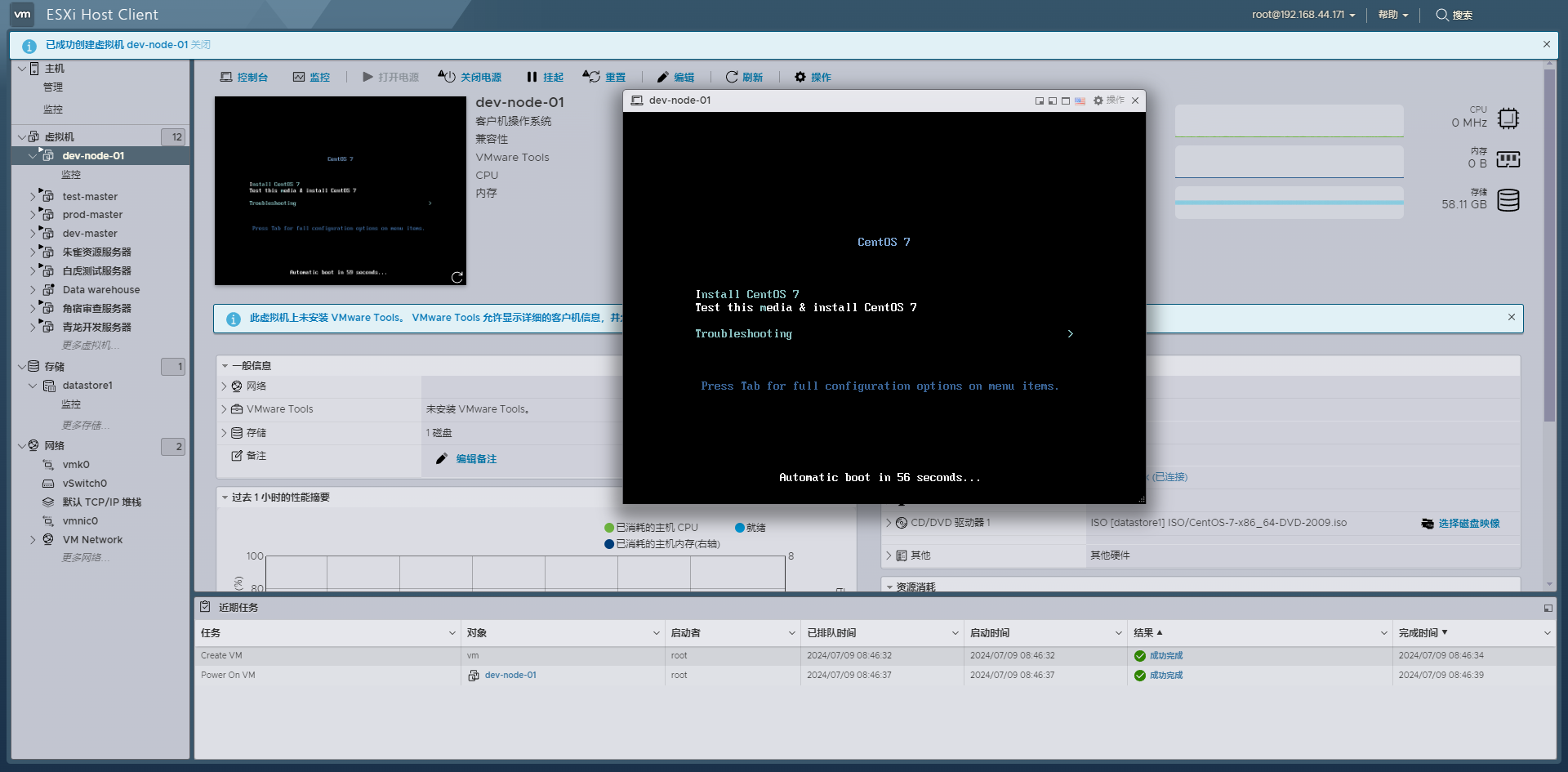Select vmk0 in the navigator
This screenshot has height=772, width=1568.
click(76, 465)
